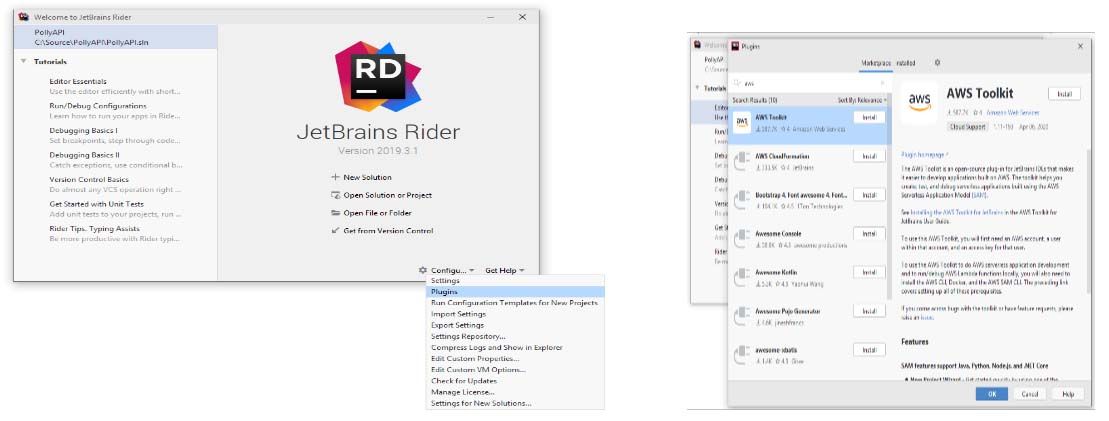Click the Amazon Web Services vendor link

[1013, 113]
